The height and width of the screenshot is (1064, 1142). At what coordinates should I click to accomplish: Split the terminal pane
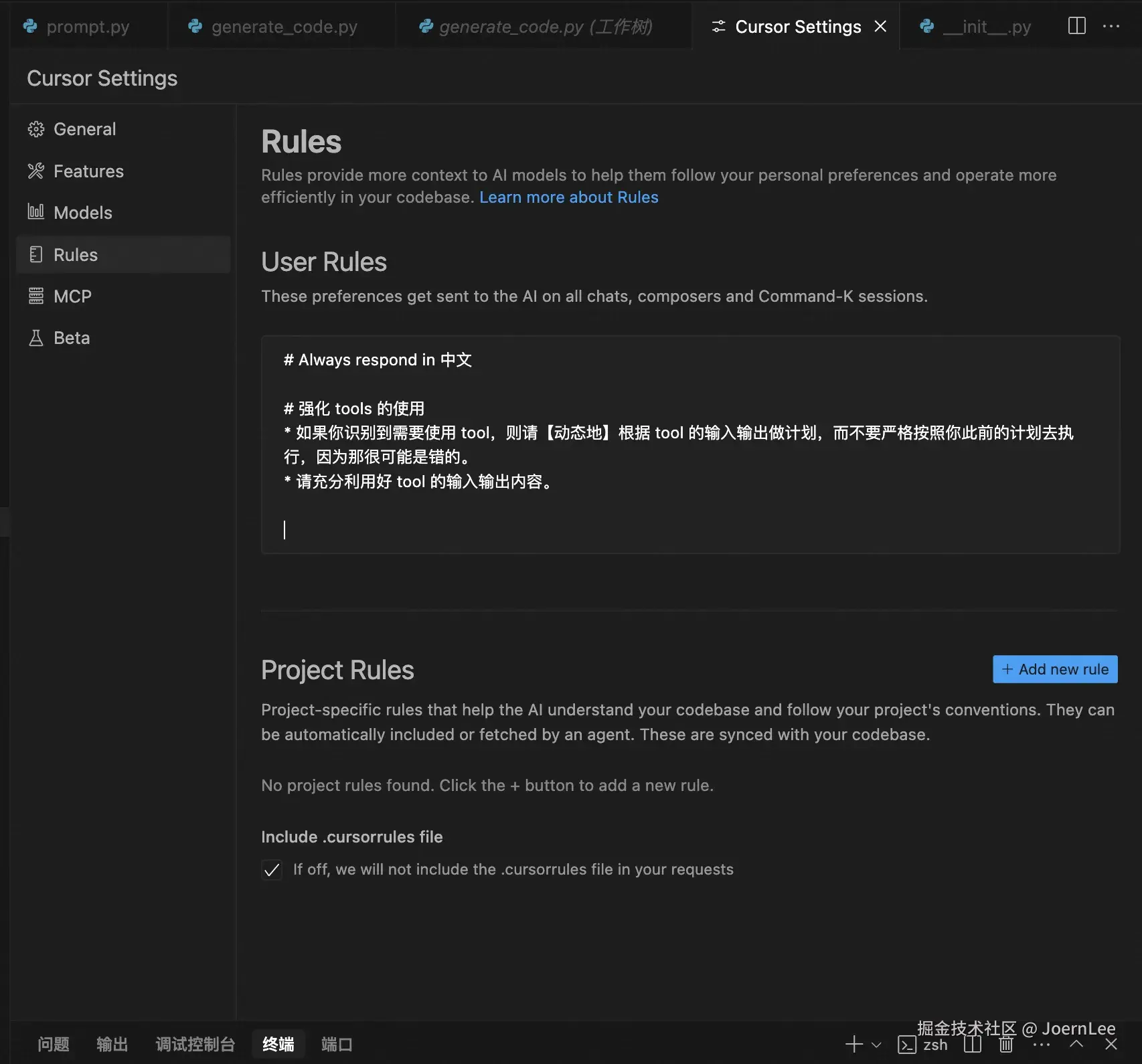(x=973, y=1044)
